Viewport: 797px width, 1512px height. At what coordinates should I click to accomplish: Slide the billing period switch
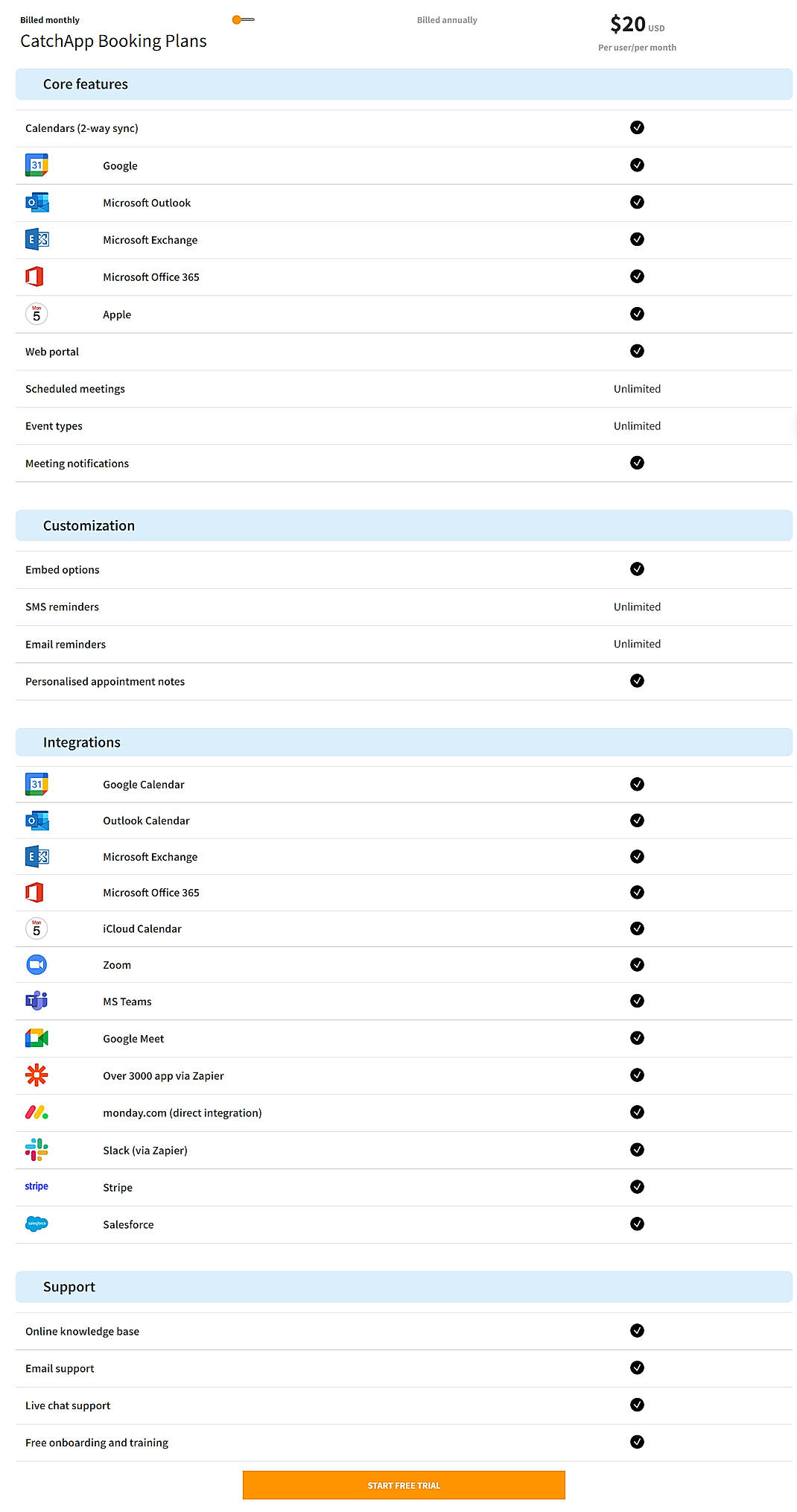tap(242, 19)
